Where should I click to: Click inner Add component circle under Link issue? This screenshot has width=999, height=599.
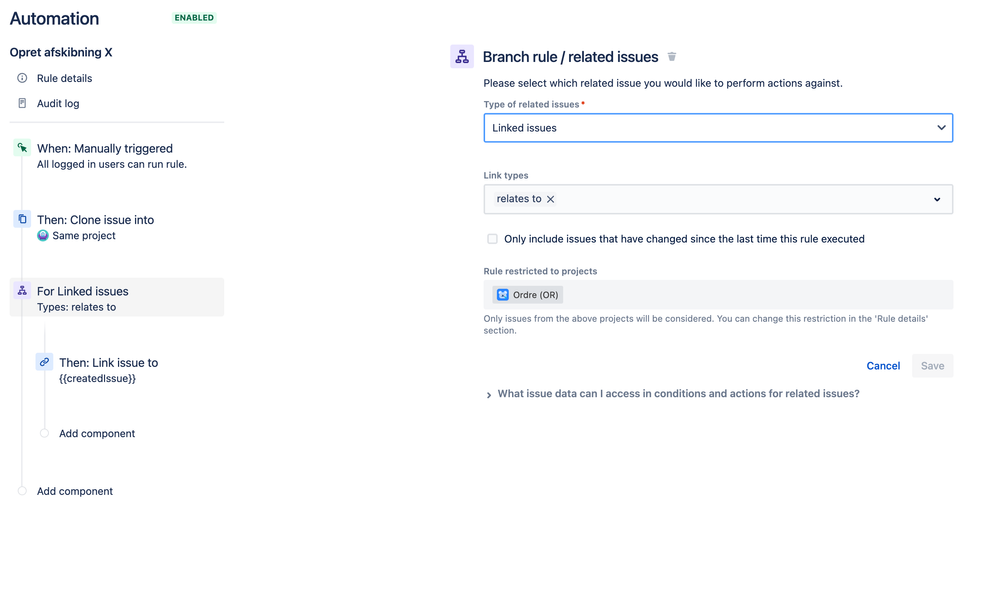click(x=44, y=433)
